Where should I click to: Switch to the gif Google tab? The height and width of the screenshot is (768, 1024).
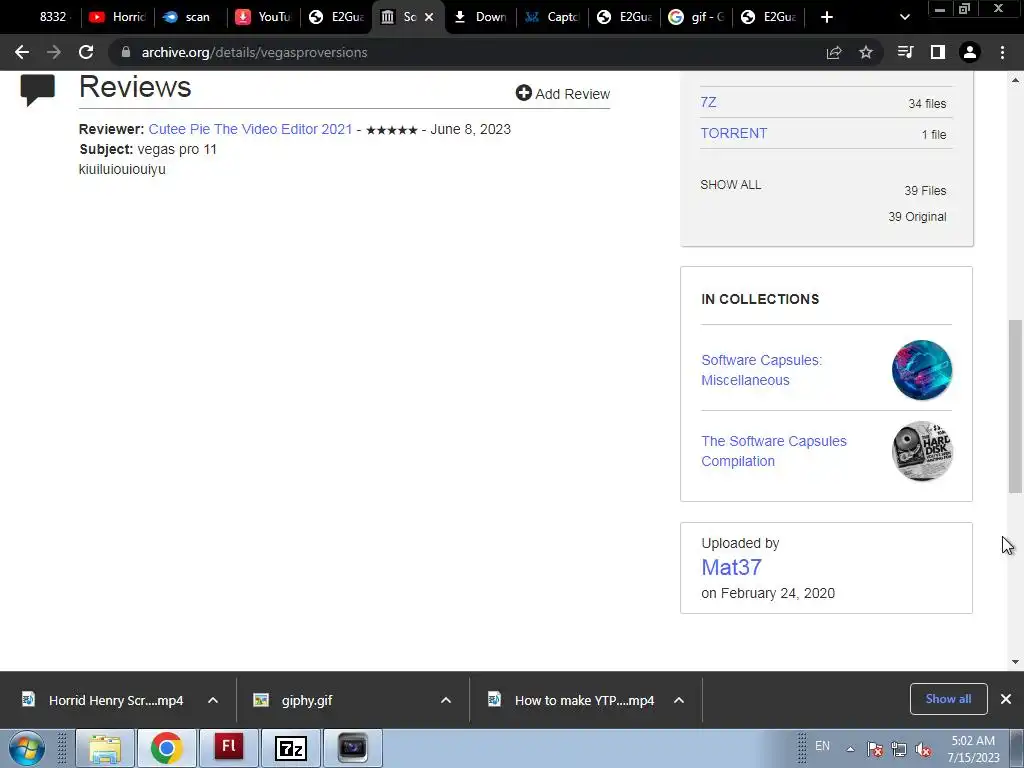[x=697, y=17]
